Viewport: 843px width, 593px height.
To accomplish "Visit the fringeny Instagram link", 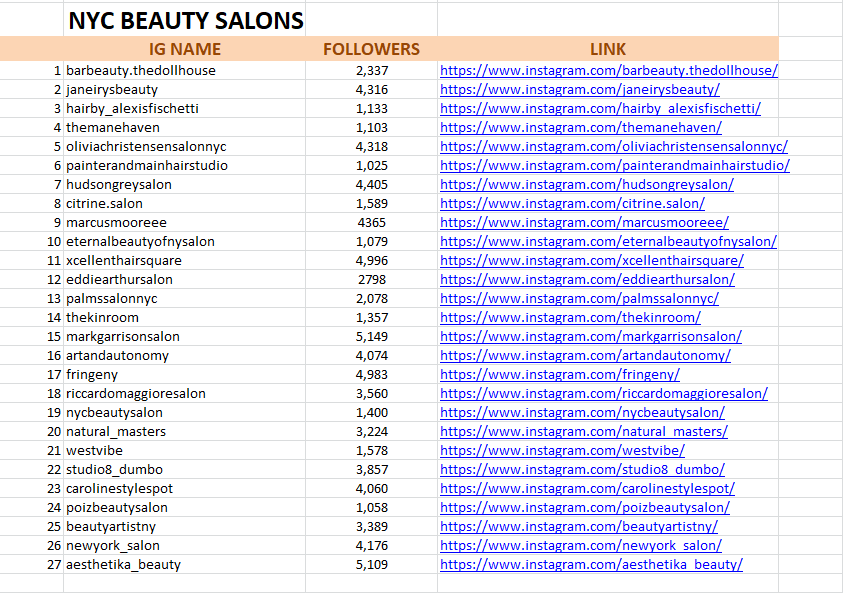I will point(560,374).
